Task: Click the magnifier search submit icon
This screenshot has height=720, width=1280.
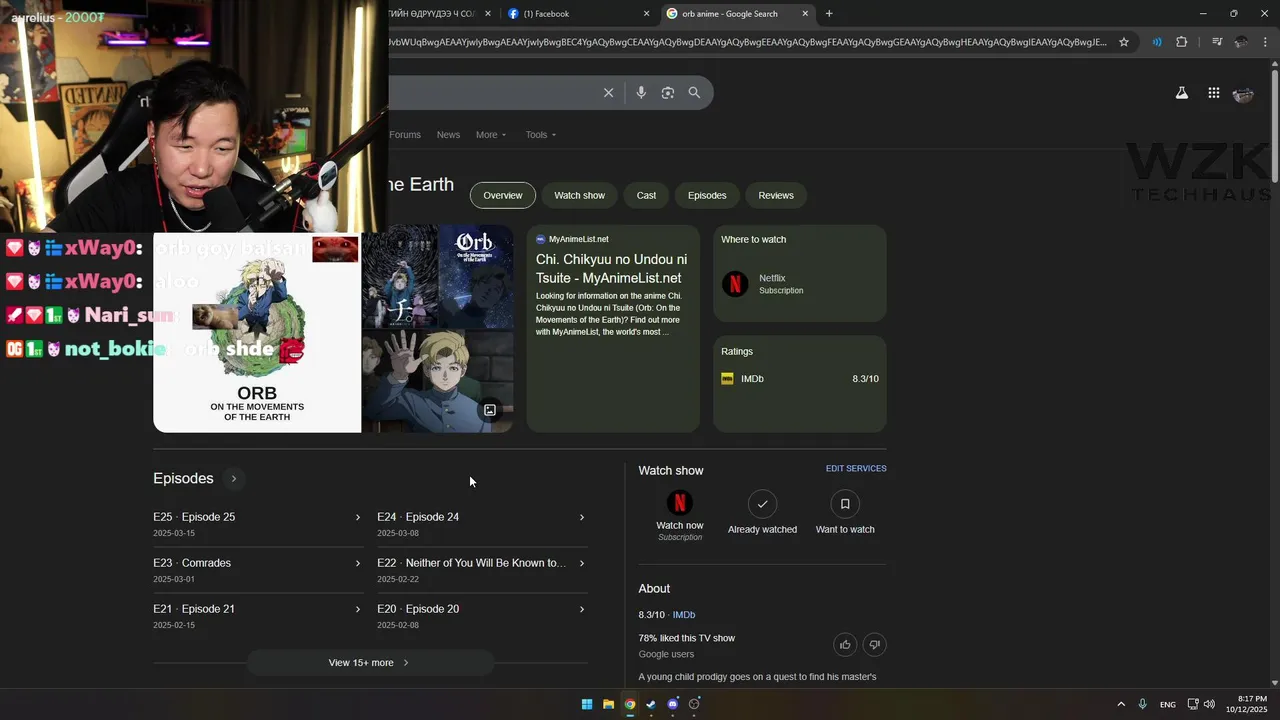Action: point(694,93)
